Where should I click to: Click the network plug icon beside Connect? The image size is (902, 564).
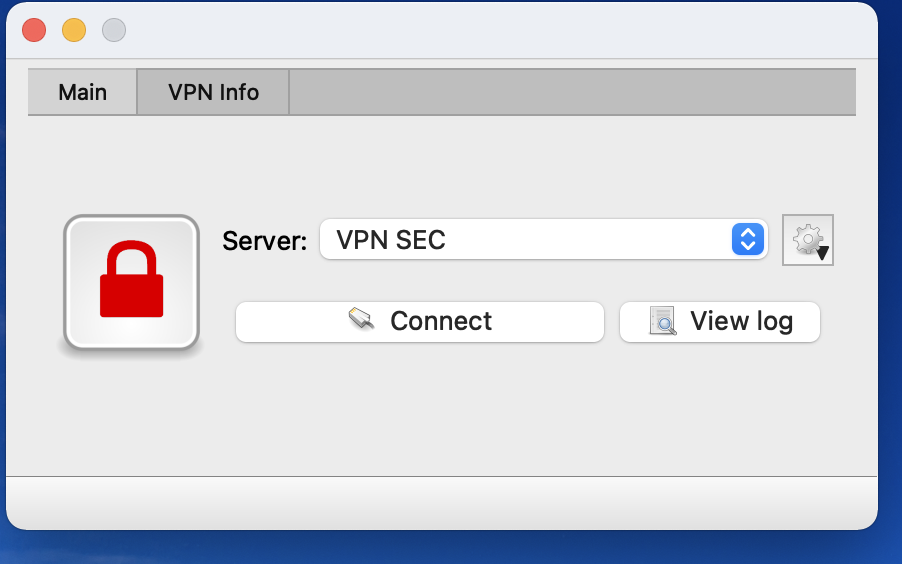[362, 319]
